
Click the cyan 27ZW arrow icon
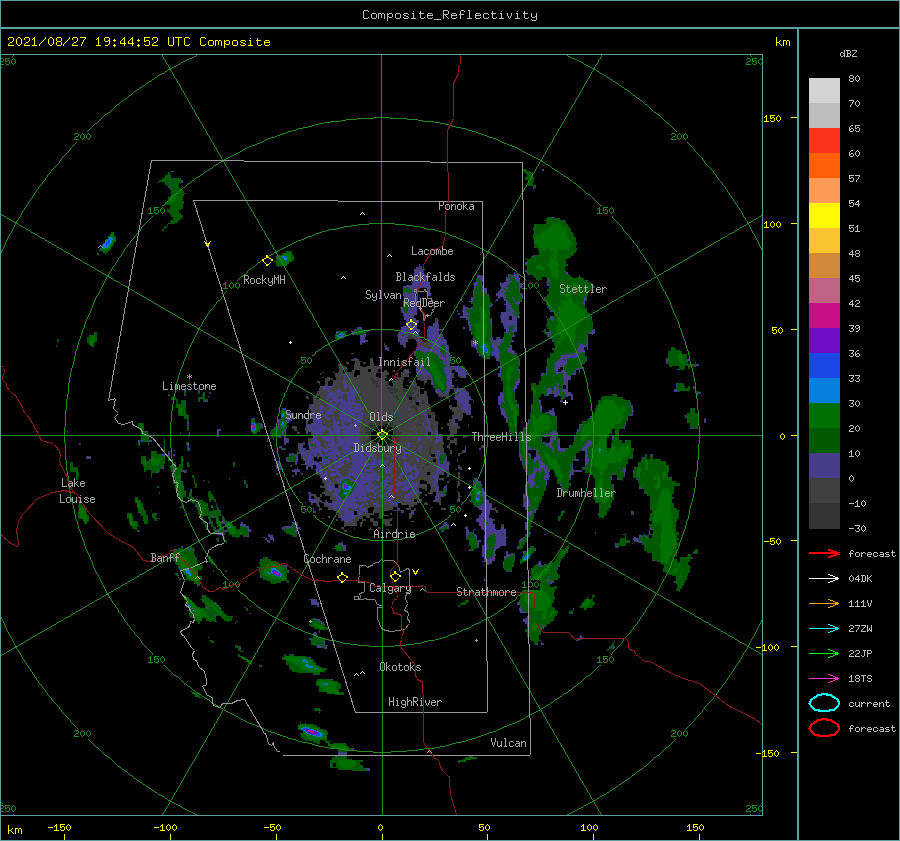[824, 629]
